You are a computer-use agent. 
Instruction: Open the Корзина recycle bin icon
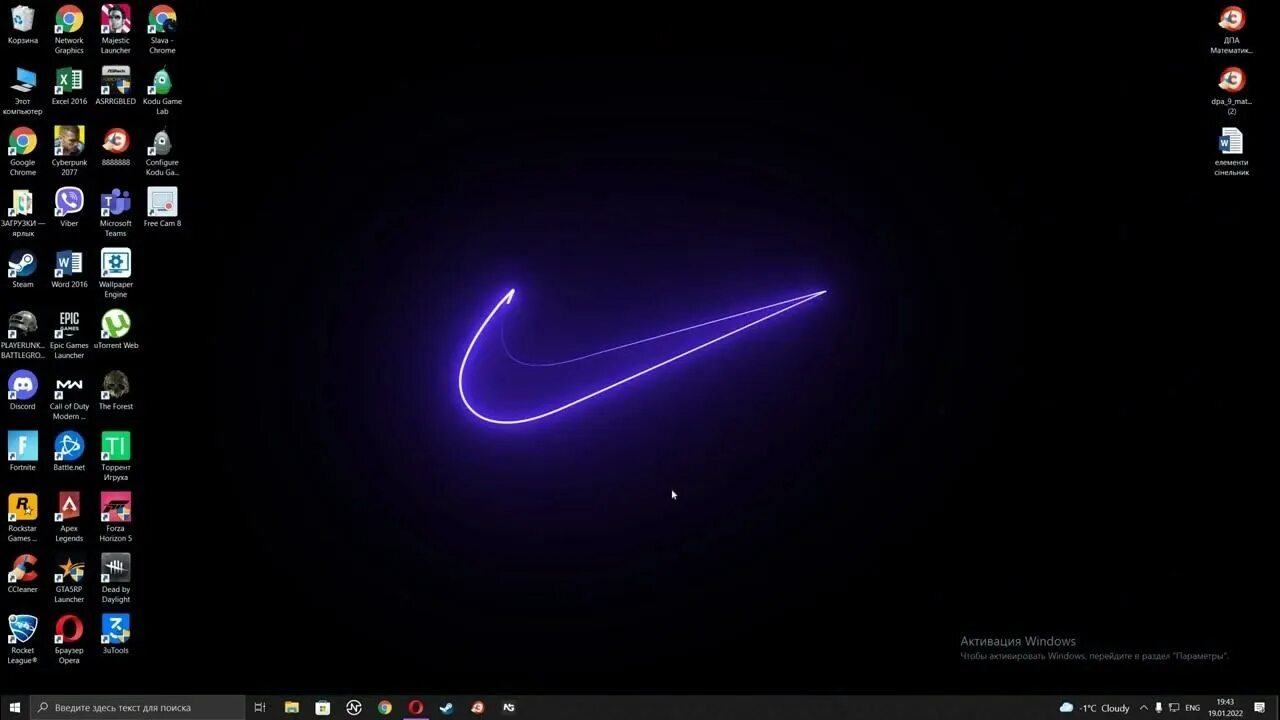tap(22, 25)
